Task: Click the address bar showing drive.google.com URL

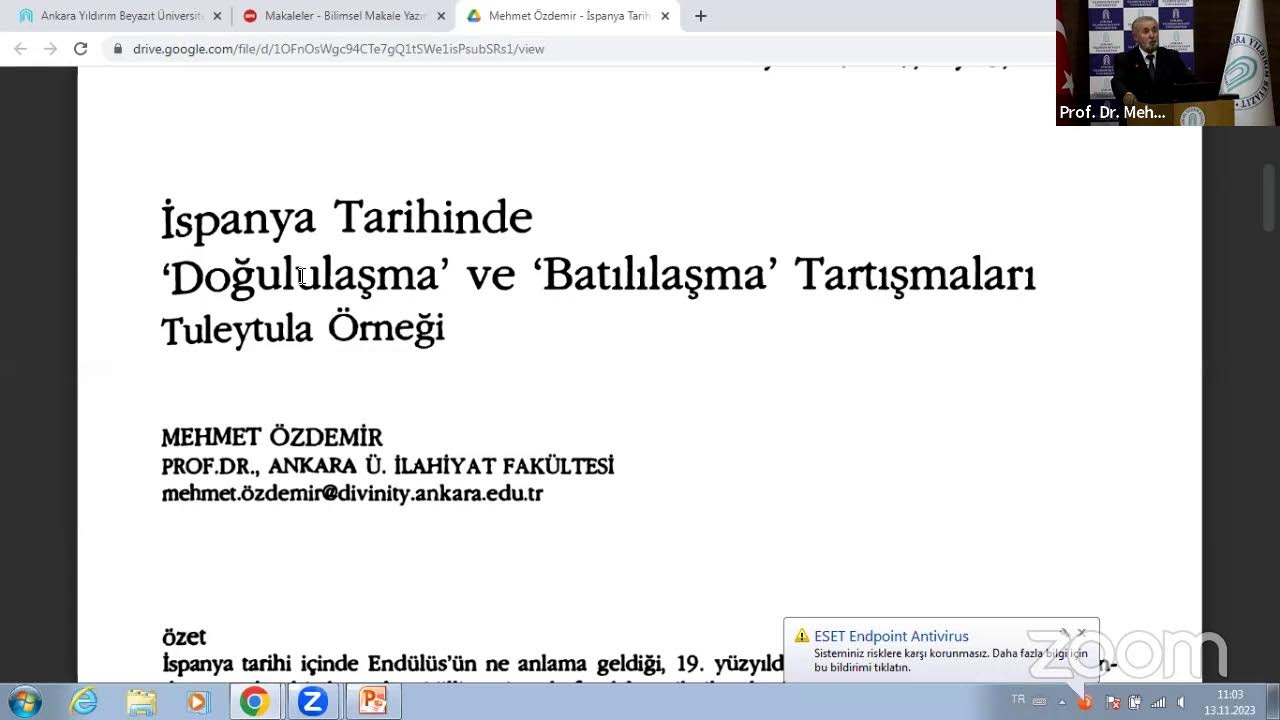Action: [580, 48]
